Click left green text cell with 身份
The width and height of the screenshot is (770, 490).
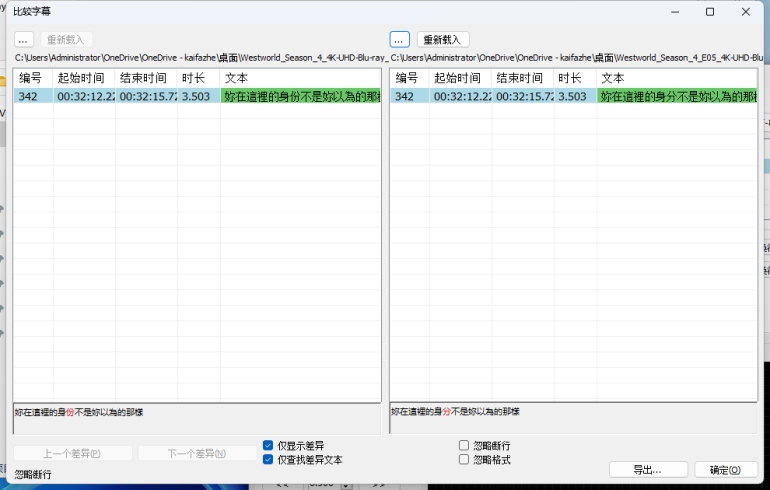[301, 96]
